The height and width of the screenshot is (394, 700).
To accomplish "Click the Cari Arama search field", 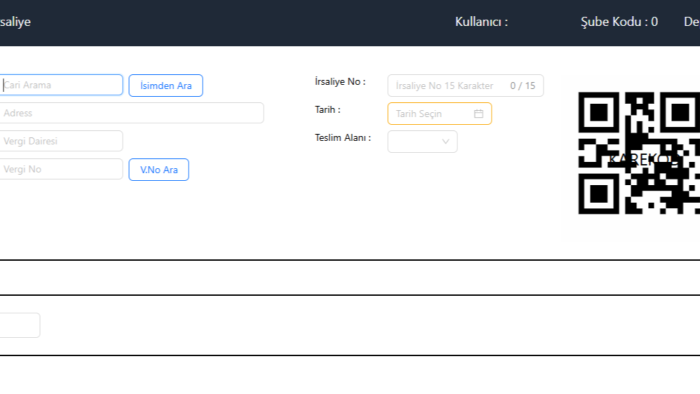I will tap(61, 85).
